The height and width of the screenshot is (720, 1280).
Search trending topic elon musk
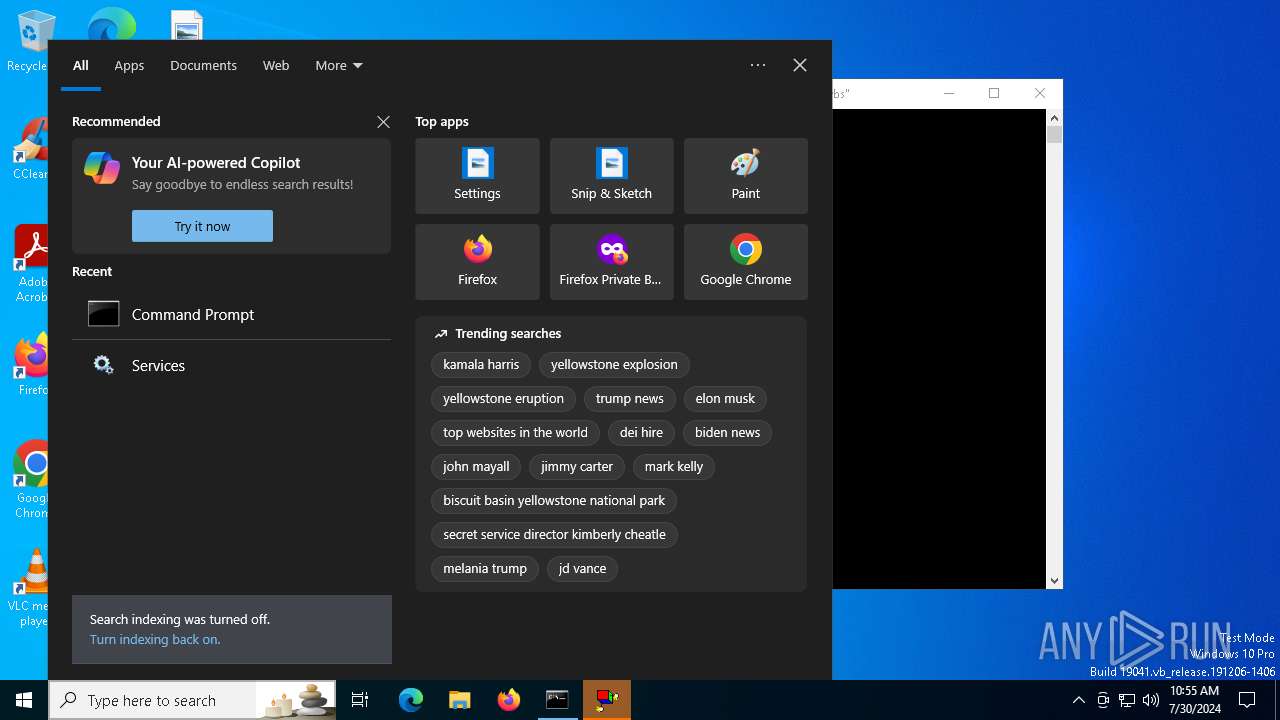click(725, 399)
